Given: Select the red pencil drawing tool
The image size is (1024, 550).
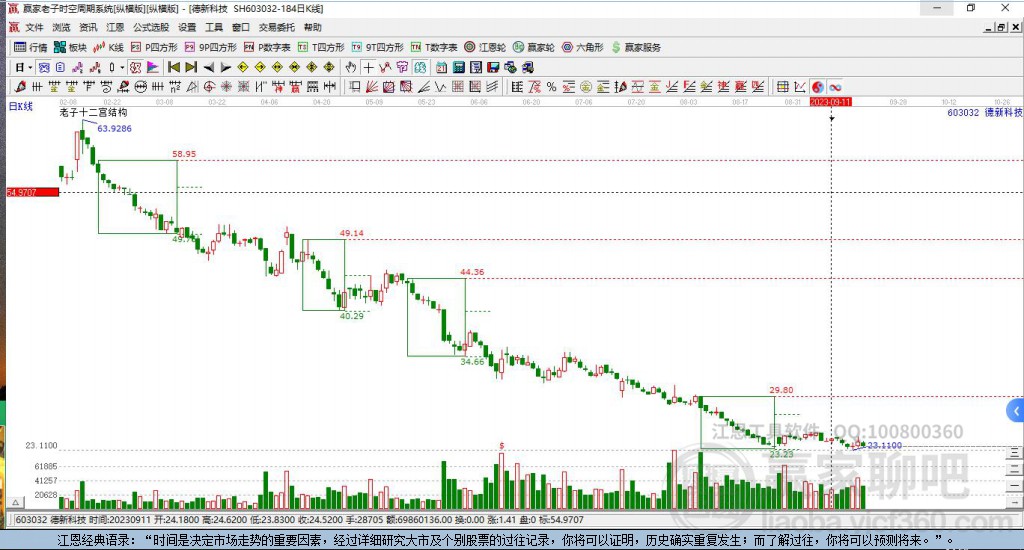Looking at the screenshot, I should (20, 86).
